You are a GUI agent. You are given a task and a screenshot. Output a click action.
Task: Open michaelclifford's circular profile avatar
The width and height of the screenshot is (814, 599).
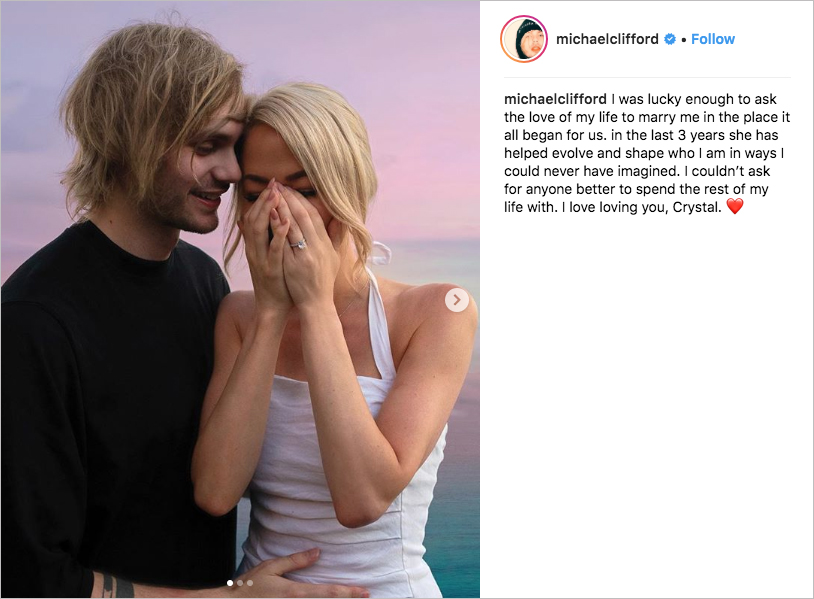click(524, 39)
